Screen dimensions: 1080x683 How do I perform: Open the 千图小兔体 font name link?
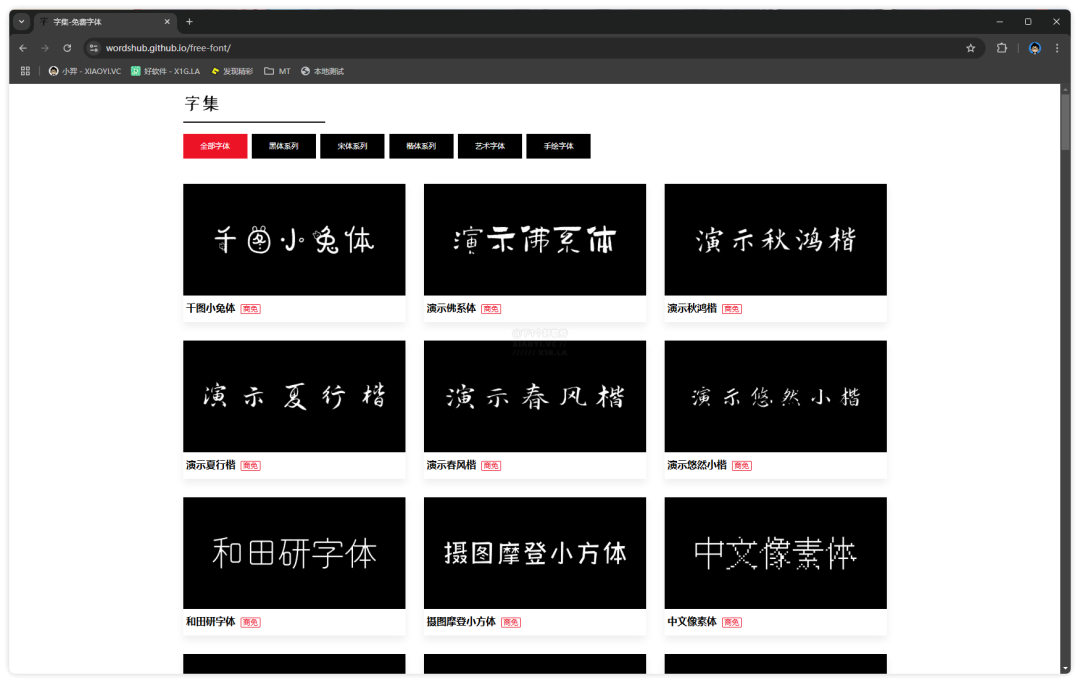[210, 309]
